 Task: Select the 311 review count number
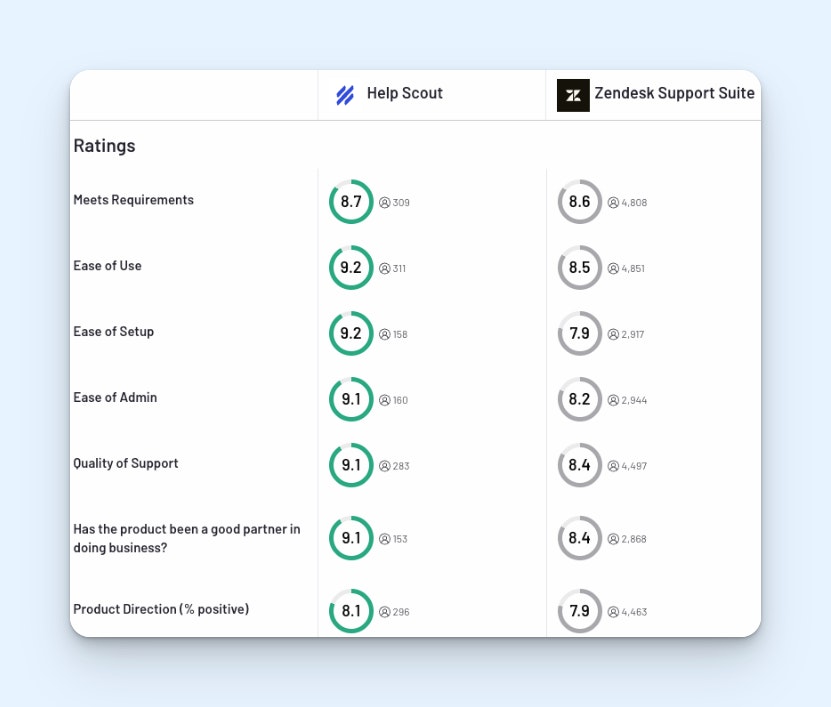(x=400, y=268)
